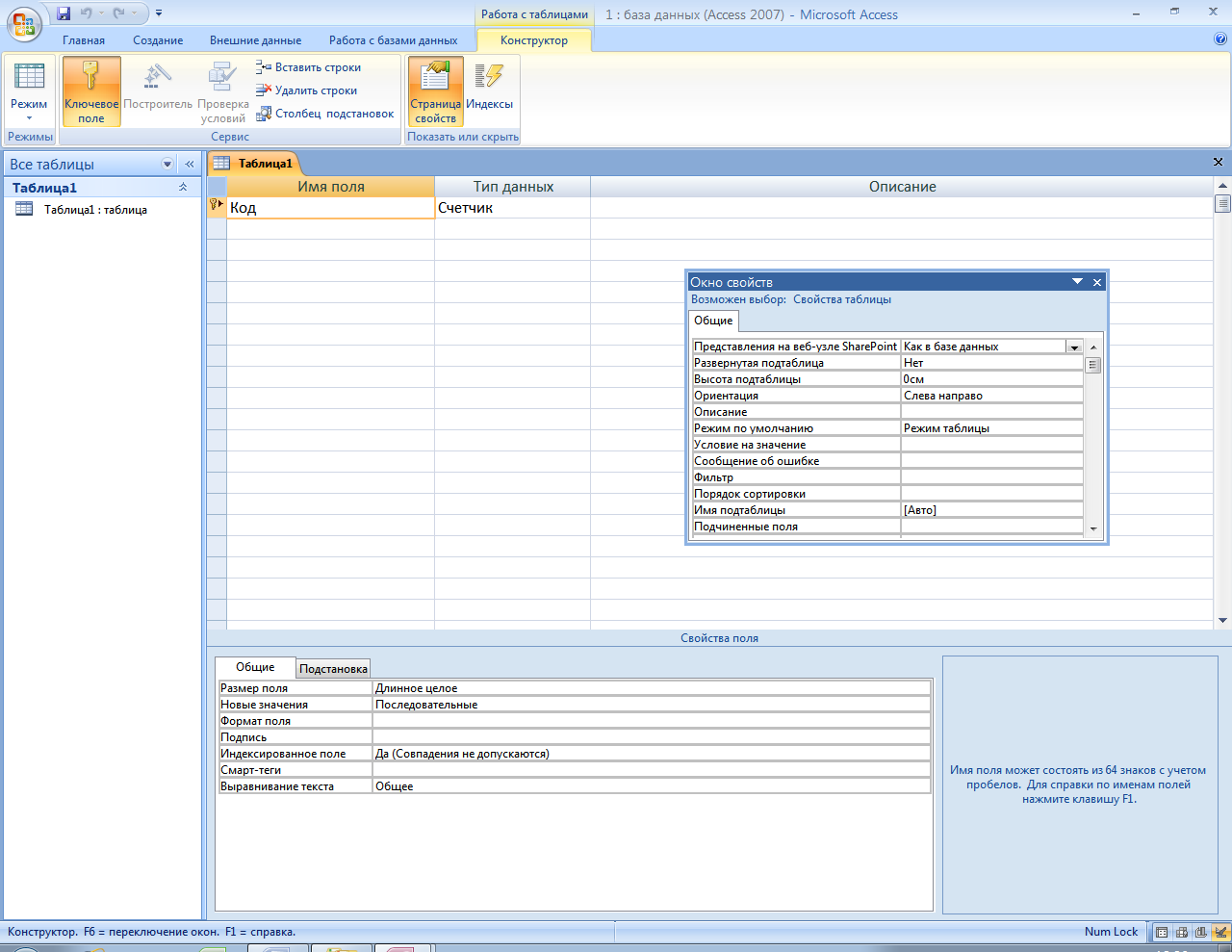Select Общие tab in field properties
The width and height of the screenshot is (1232, 952).
point(255,667)
